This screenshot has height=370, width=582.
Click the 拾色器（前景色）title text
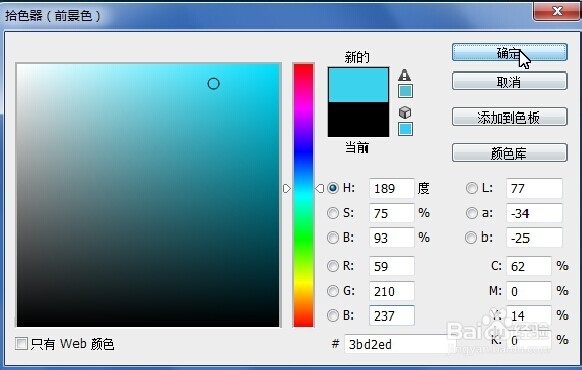[x=53, y=16]
